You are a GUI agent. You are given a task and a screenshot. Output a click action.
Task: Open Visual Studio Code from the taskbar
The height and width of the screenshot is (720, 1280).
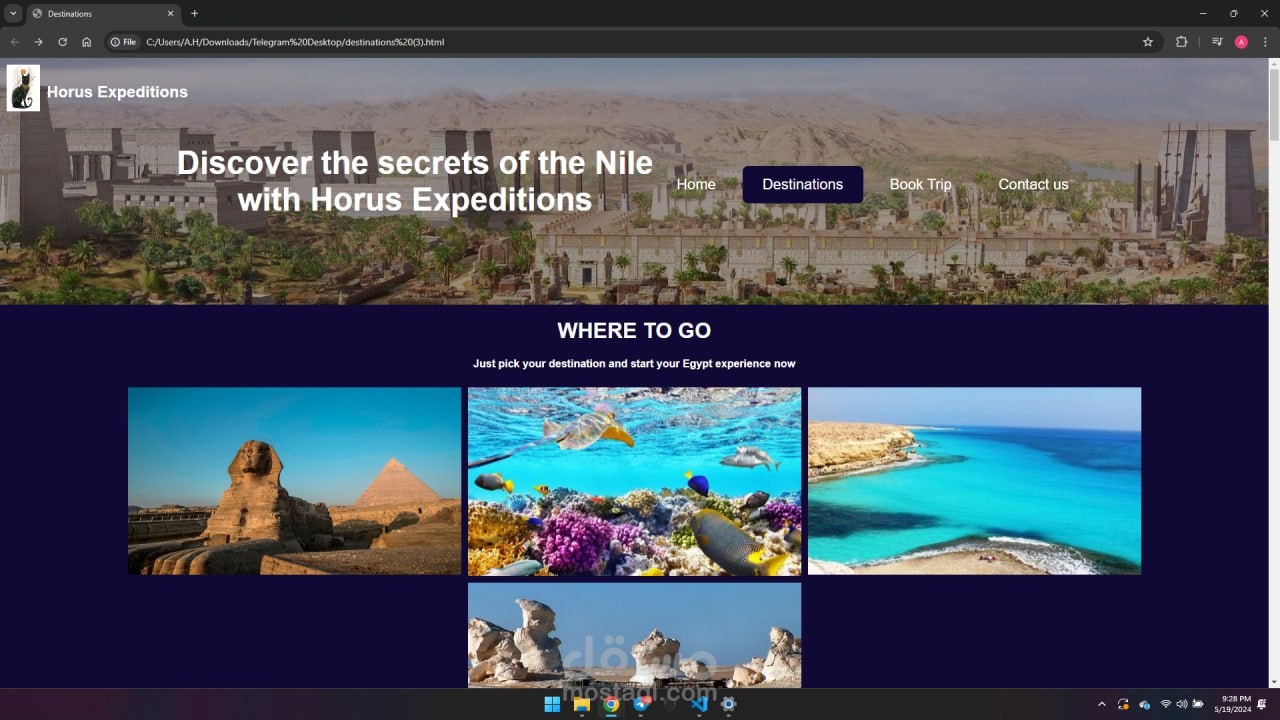click(699, 704)
